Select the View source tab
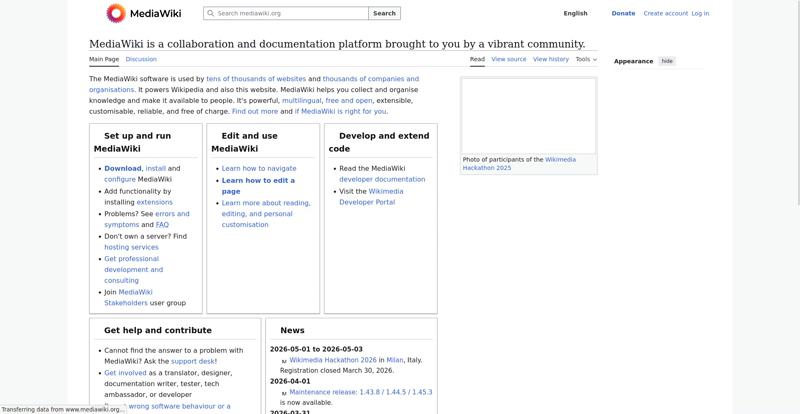 click(508, 59)
